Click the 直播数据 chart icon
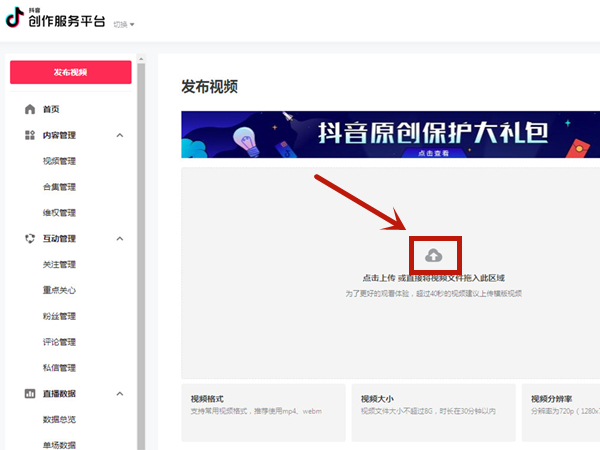600x450 pixels. (x=30, y=393)
